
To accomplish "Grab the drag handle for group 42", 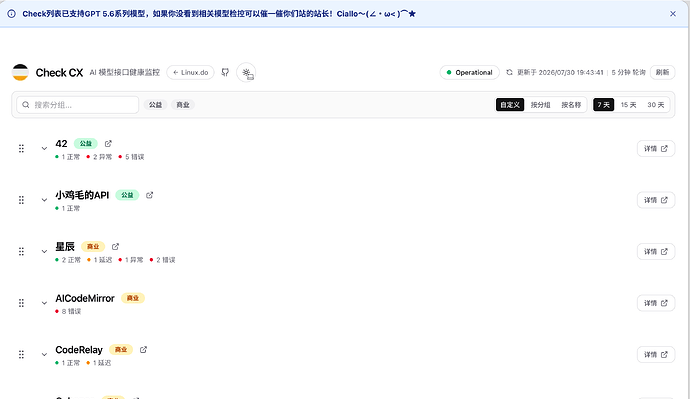I will click(21, 148).
